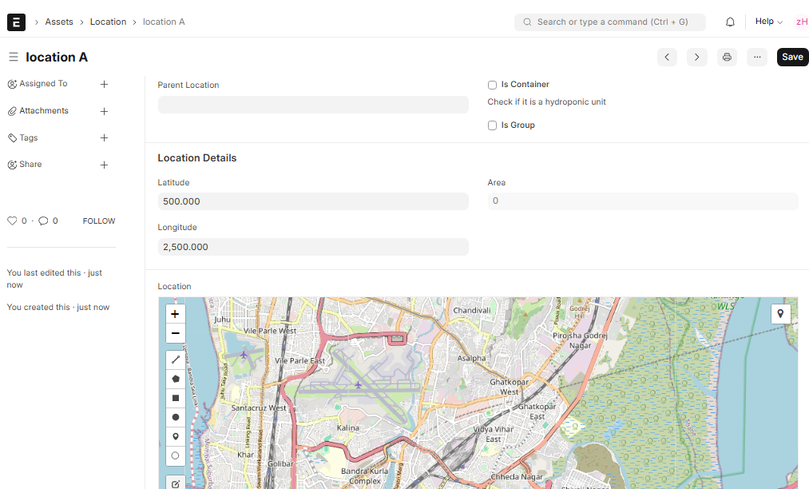Image resolution: width=809 pixels, height=489 pixels.
Task: Select the circle marker map tool
Action: point(175,455)
